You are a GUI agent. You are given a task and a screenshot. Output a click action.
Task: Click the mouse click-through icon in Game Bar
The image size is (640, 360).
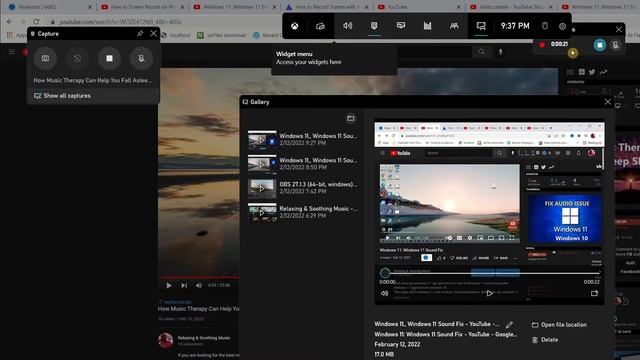pyautogui.click(x=544, y=26)
